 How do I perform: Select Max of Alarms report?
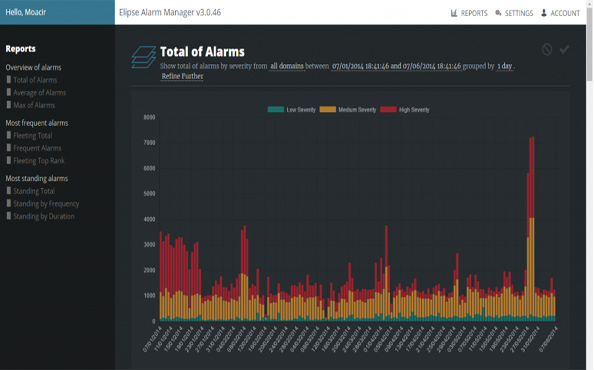pyautogui.click(x=34, y=105)
